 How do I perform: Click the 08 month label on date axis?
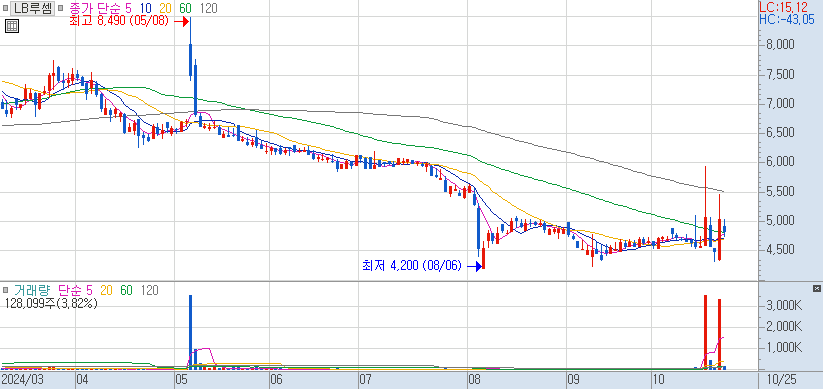click(474, 379)
